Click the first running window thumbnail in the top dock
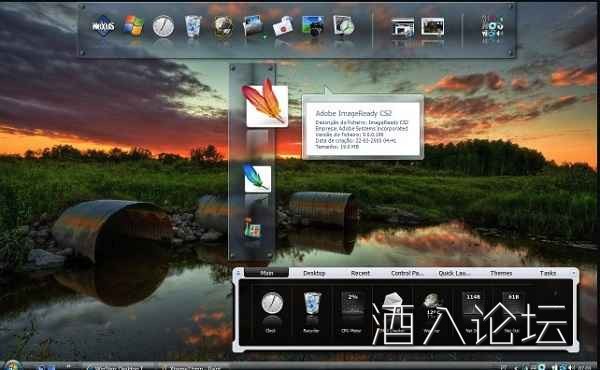Screen dimensions: 600x370 pos(403,27)
